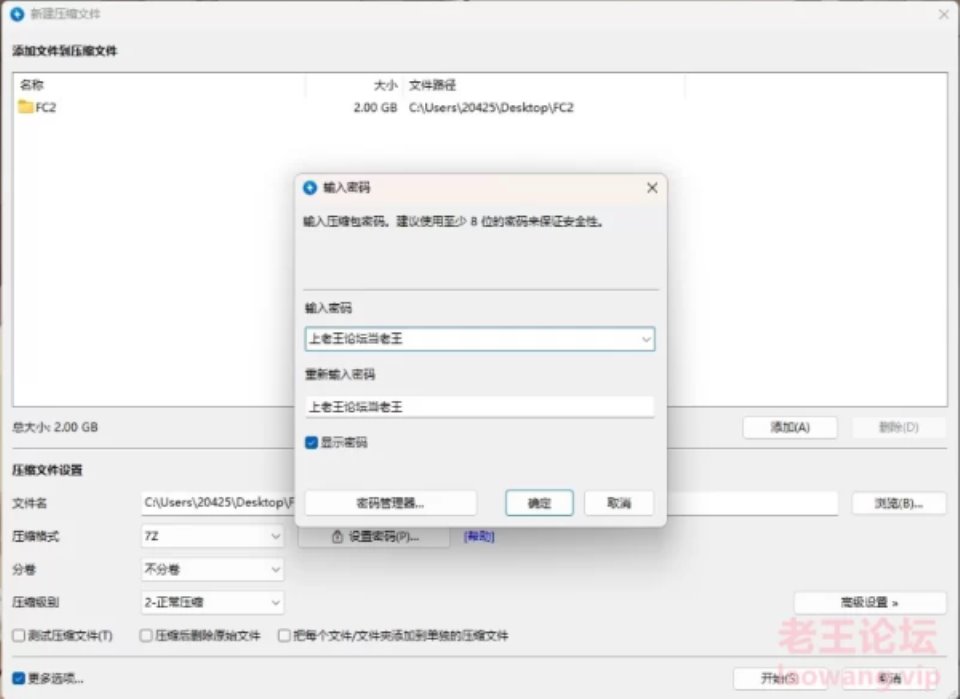
Task: Click 取消 in the password dialog
Action: [x=619, y=503]
